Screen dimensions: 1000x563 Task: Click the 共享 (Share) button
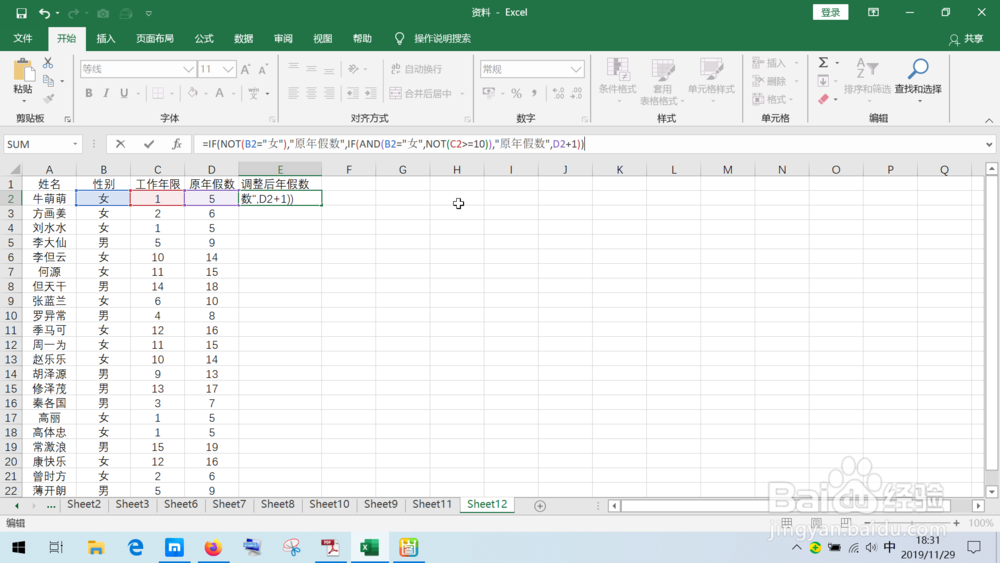[966, 39]
